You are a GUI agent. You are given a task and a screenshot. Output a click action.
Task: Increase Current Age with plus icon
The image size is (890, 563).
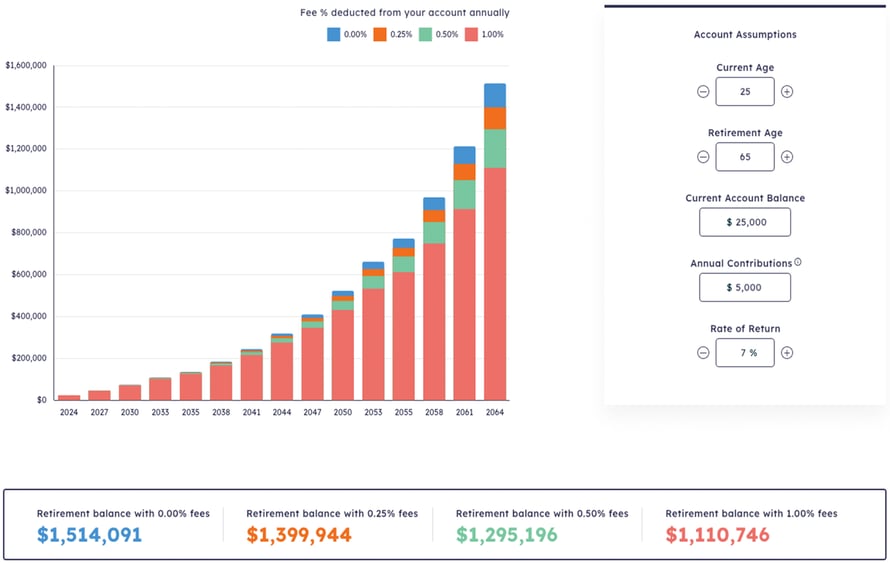click(787, 91)
